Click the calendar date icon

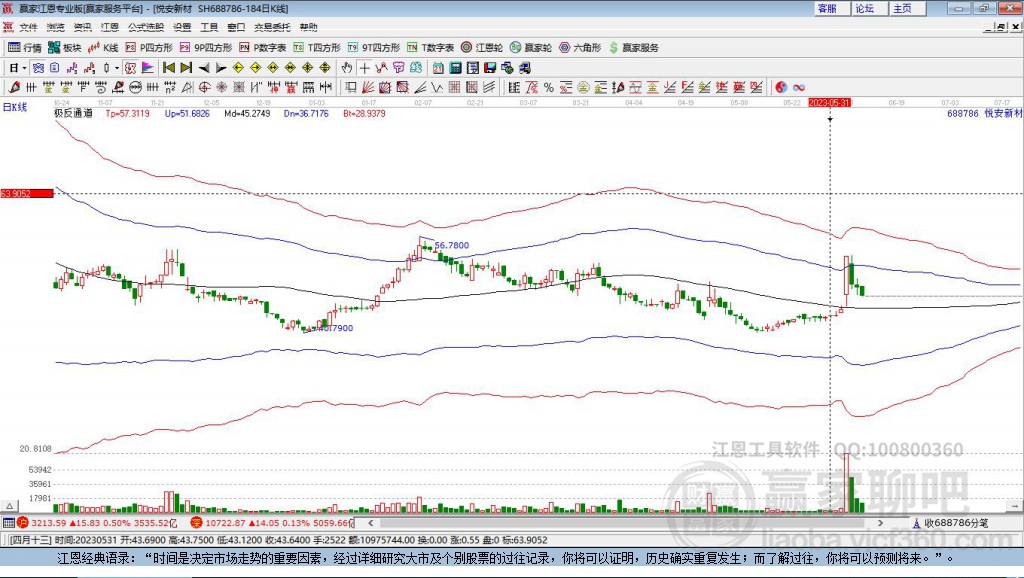438,68
